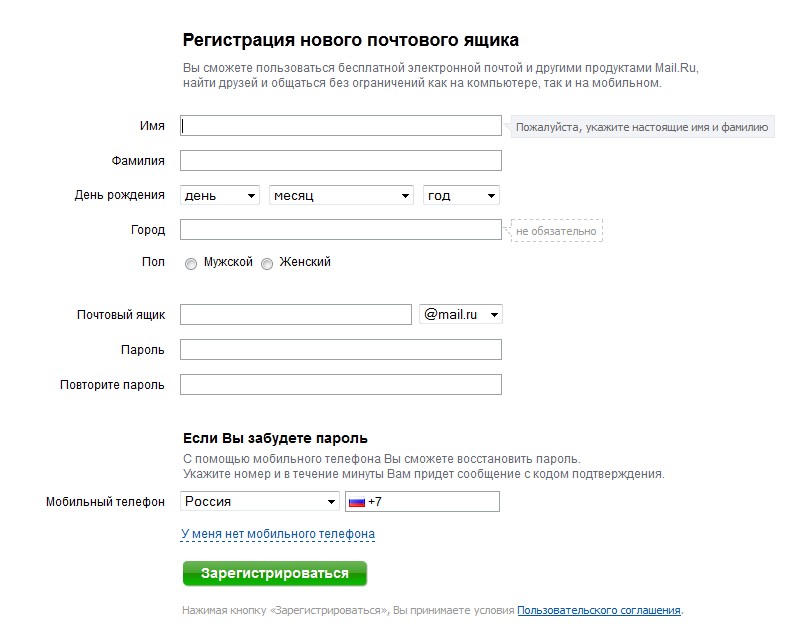791x632 pixels.
Task: Focus the Фамилия input field
Action: (x=341, y=161)
